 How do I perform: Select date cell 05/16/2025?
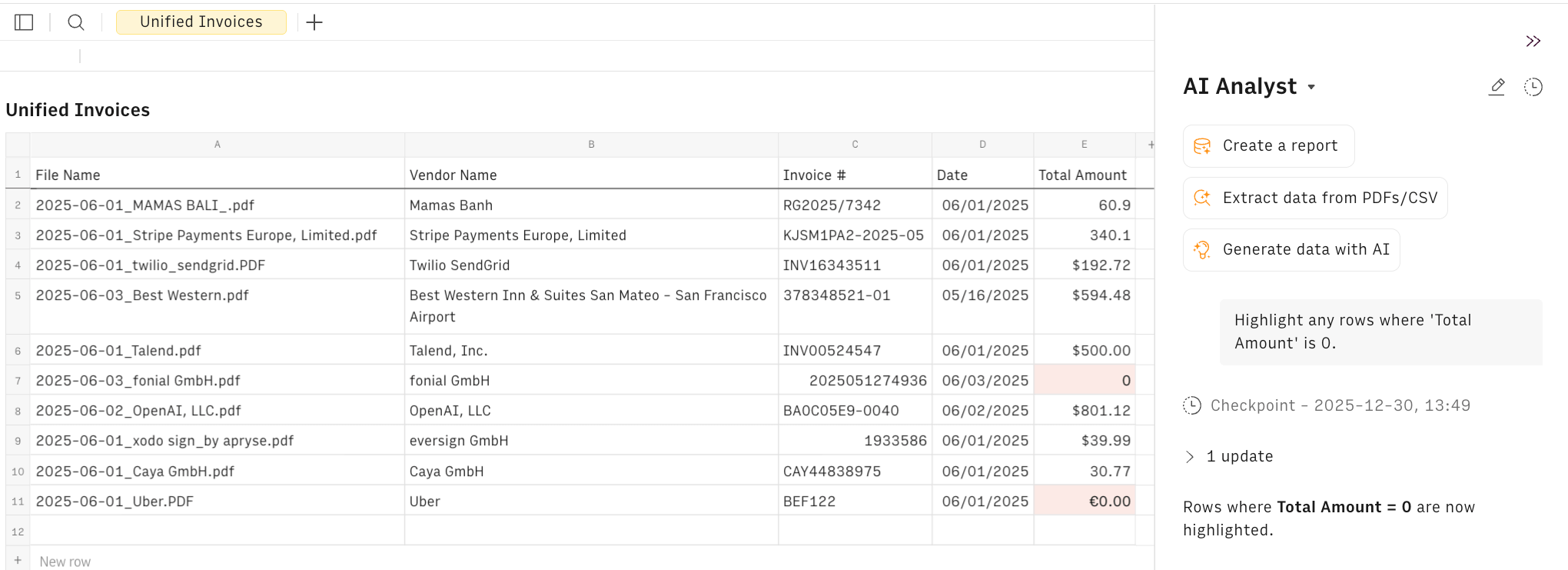(x=982, y=306)
